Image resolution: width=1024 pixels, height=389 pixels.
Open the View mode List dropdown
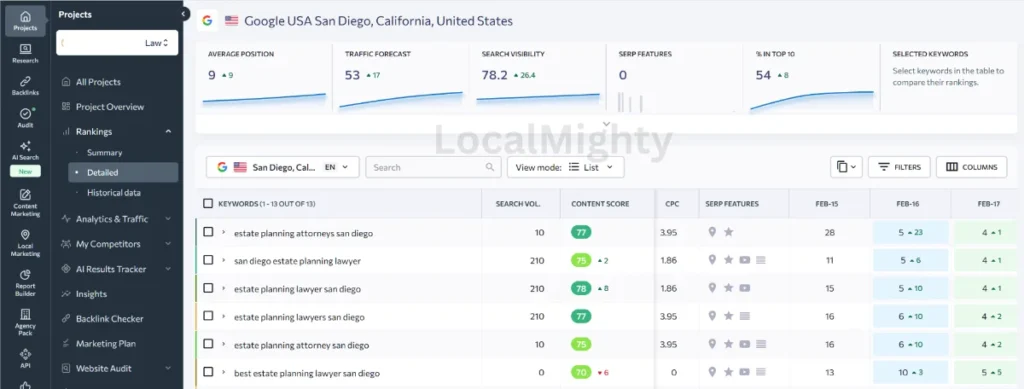(x=566, y=167)
